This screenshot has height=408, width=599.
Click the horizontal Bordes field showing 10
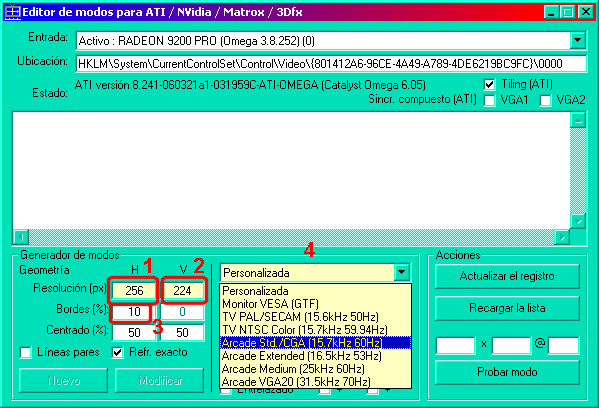pos(134,312)
